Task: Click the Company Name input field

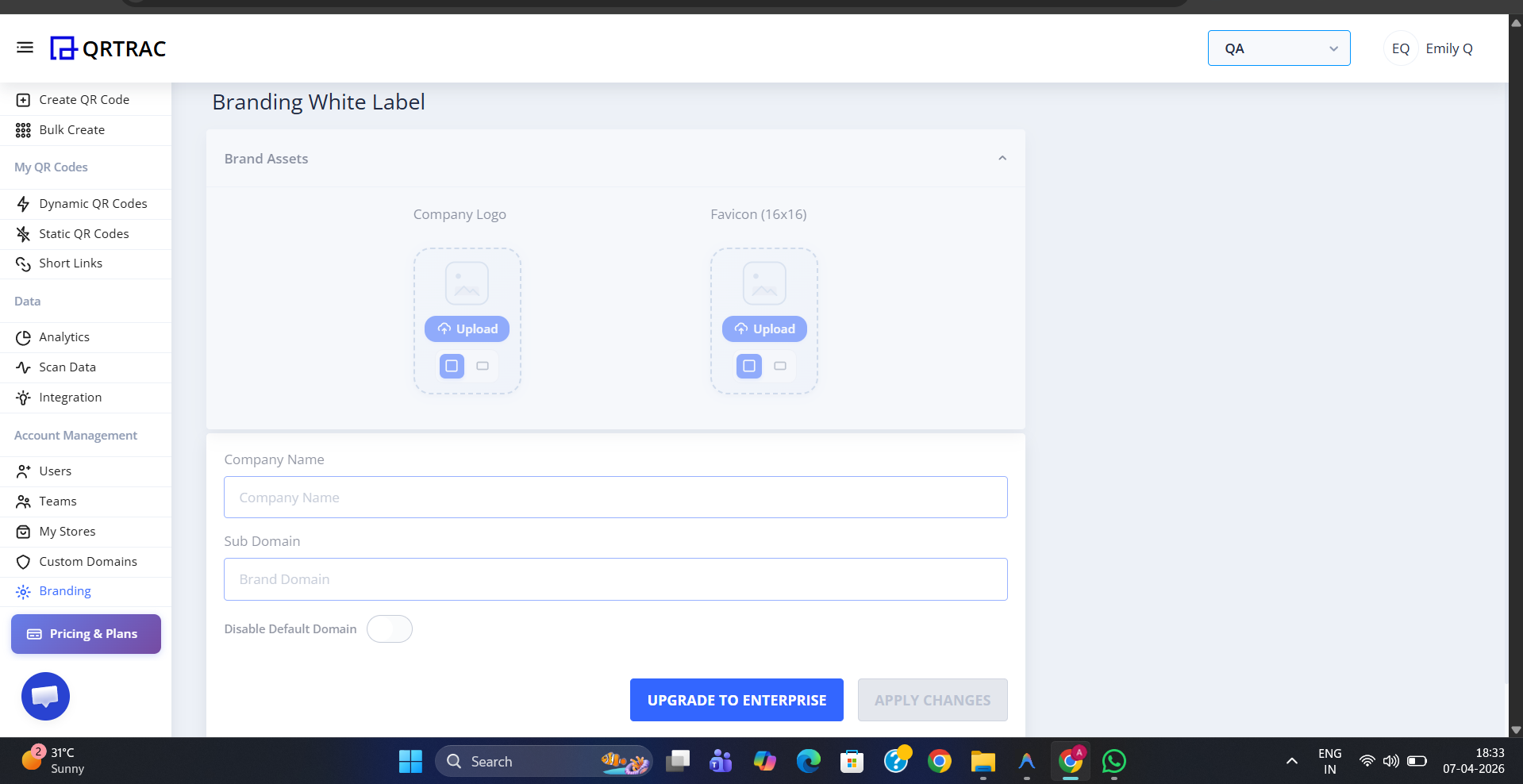Action: point(615,497)
